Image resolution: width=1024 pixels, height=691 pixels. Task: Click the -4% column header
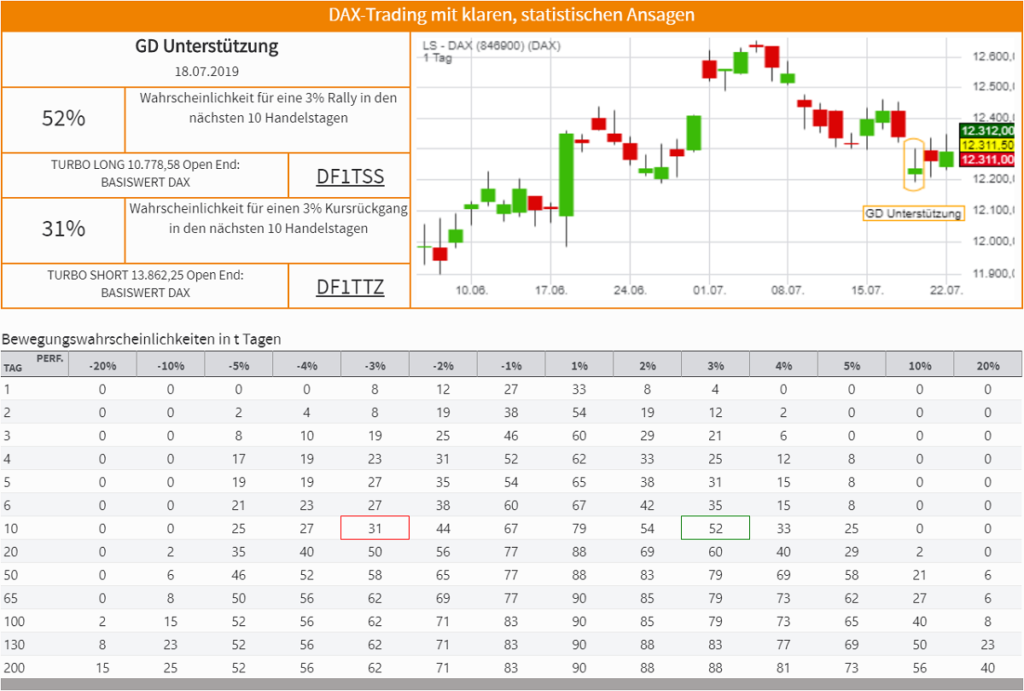tap(307, 366)
